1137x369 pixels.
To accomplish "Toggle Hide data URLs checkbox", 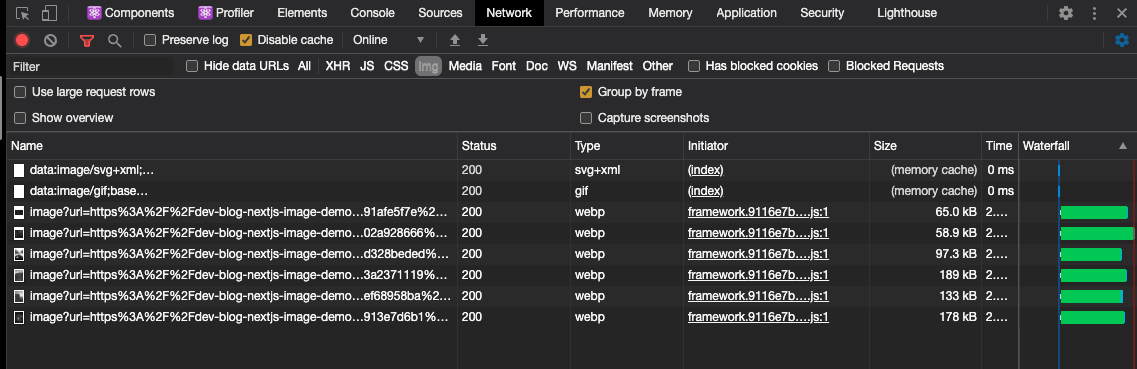I will (192, 66).
